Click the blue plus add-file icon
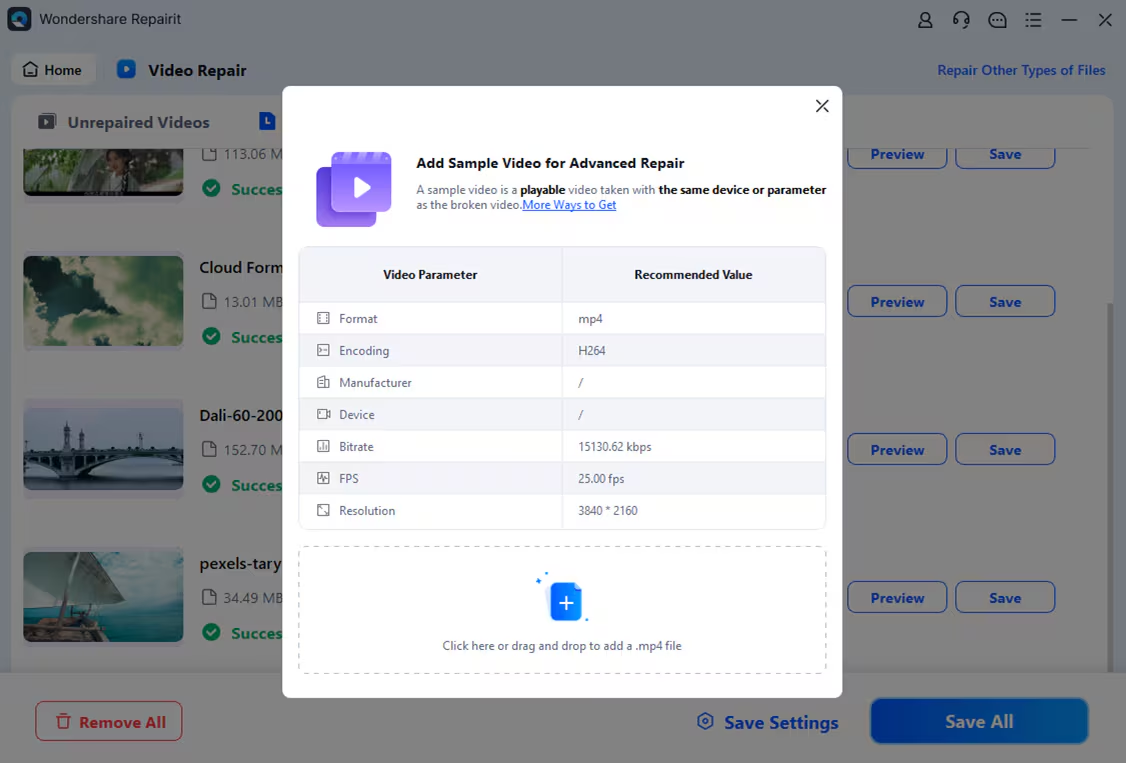The width and height of the screenshot is (1126, 763). pyautogui.click(x=565, y=602)
